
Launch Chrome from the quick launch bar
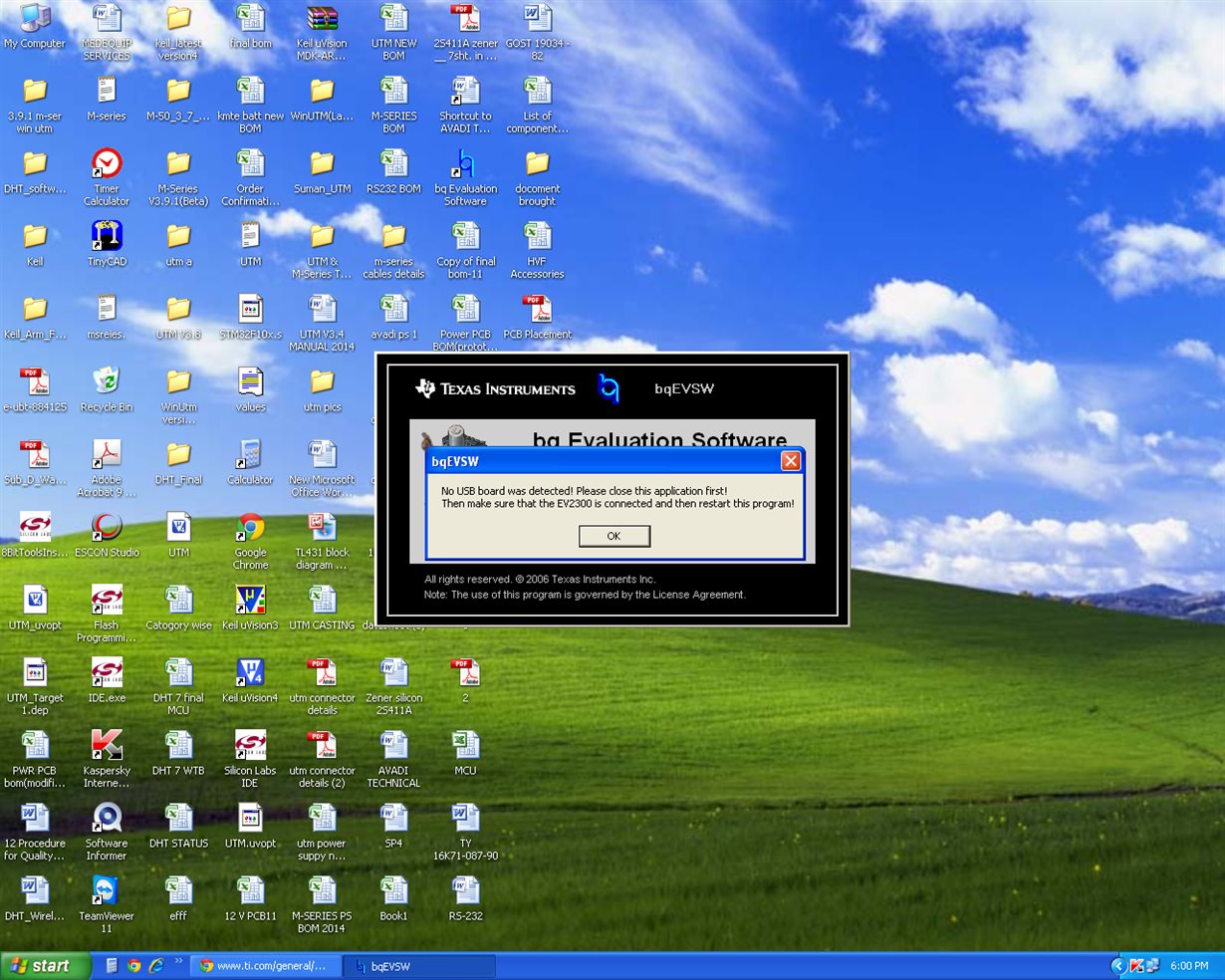pos(133,965)
